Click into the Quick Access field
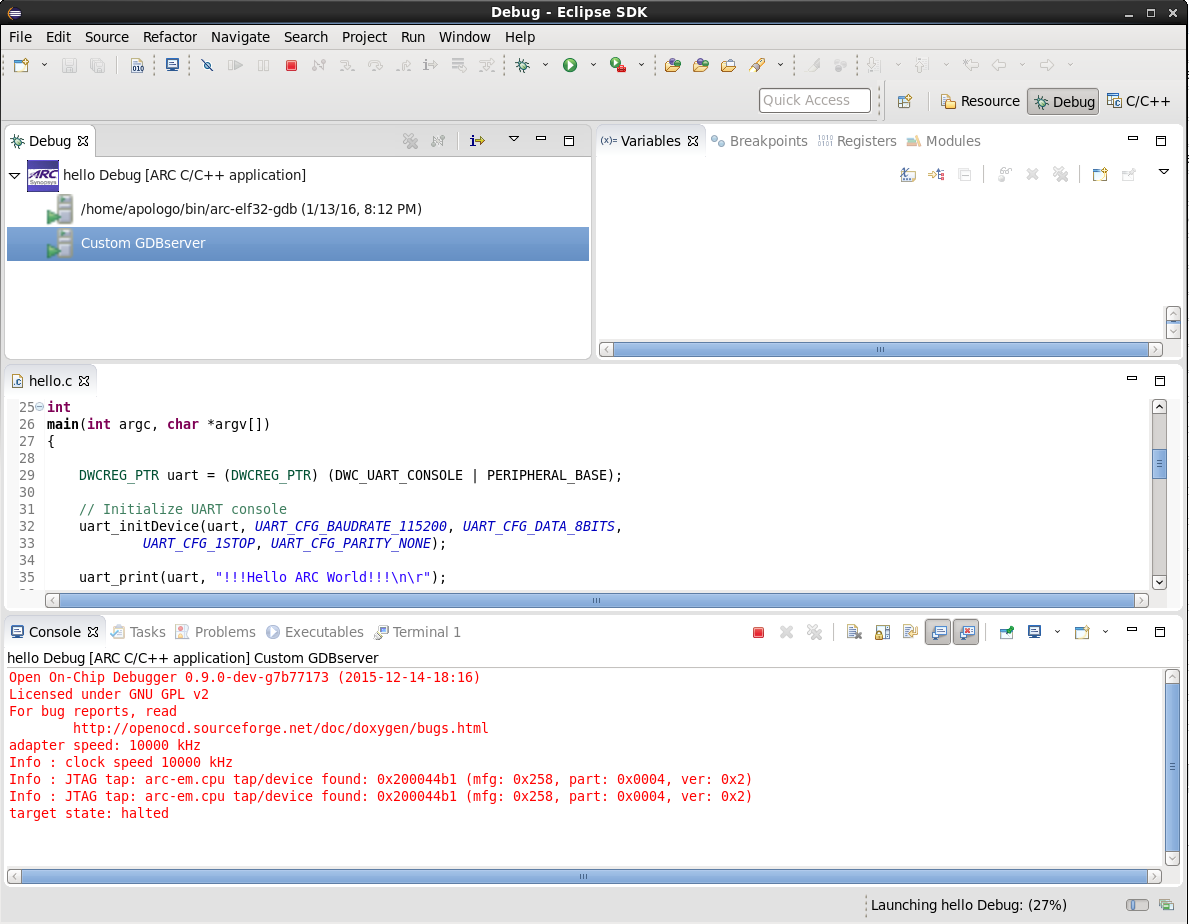Viewport: 1189px width, 924px height. (x=814, y=100)
